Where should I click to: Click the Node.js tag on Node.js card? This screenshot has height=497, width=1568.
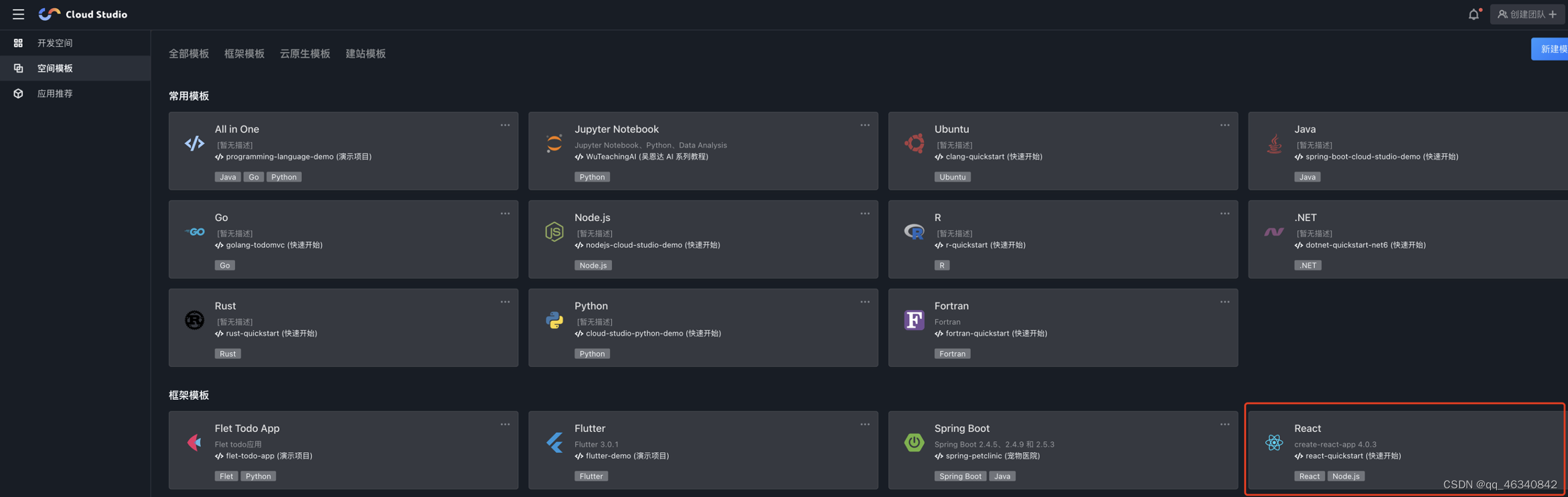(593, 265)
